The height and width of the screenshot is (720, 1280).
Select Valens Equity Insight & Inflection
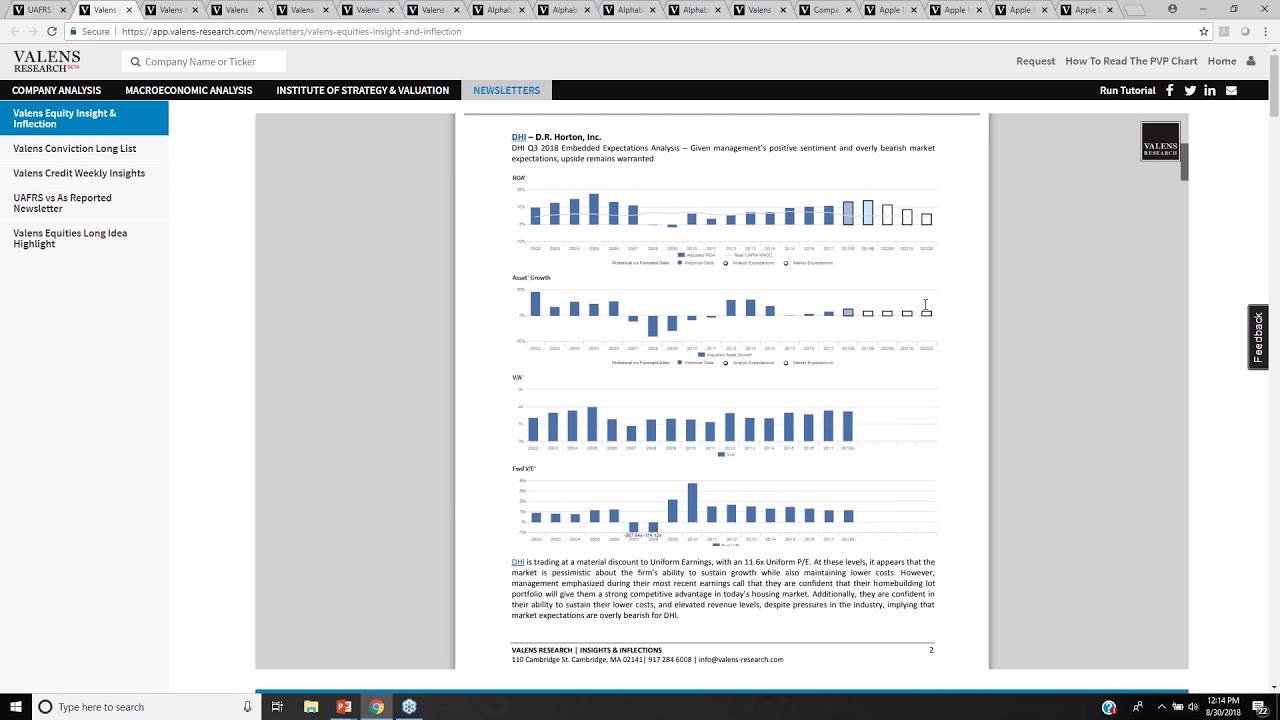pyautogui.click(x=84, y=118)
